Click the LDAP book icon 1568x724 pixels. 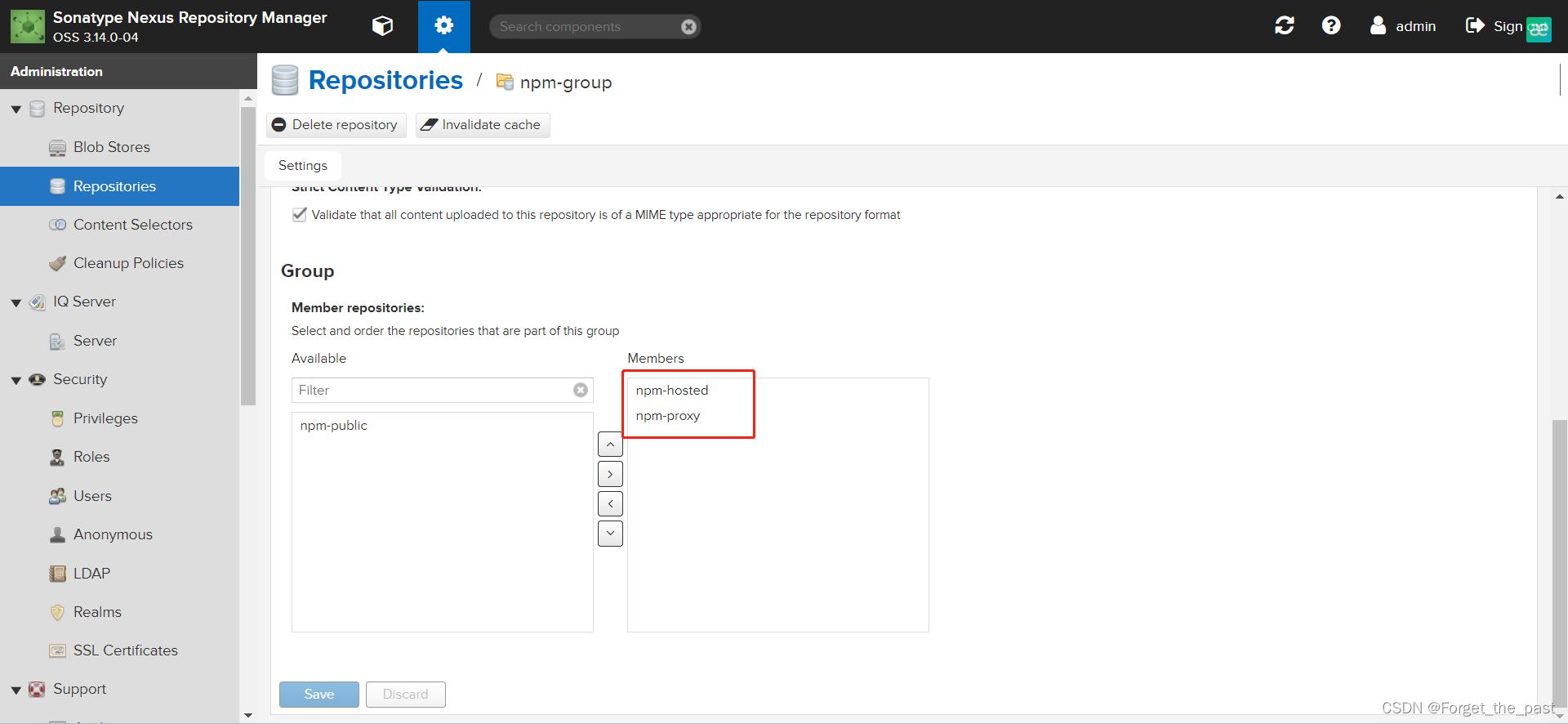click(57, 574)
